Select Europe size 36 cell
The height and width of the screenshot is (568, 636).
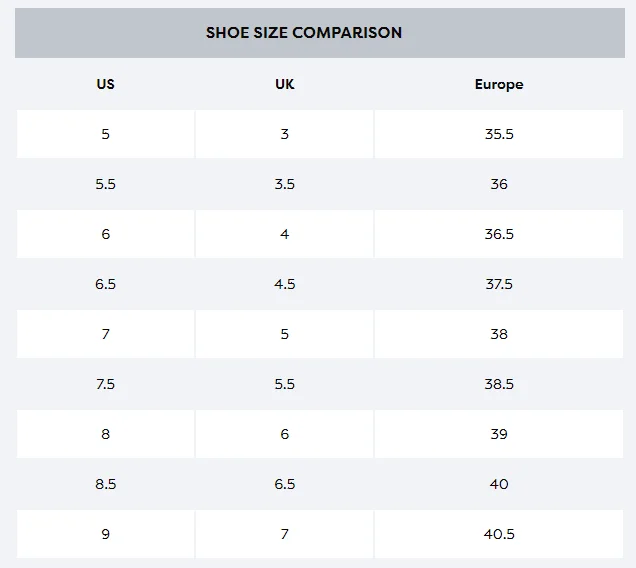498,184
